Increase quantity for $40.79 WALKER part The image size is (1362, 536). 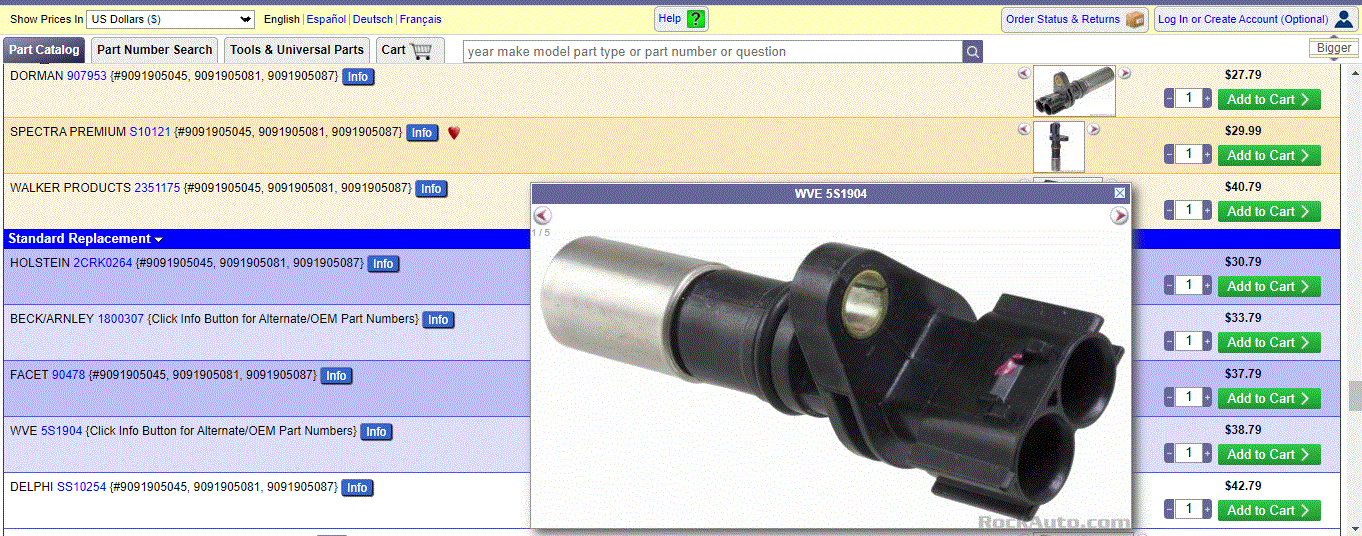point(1207,211)
